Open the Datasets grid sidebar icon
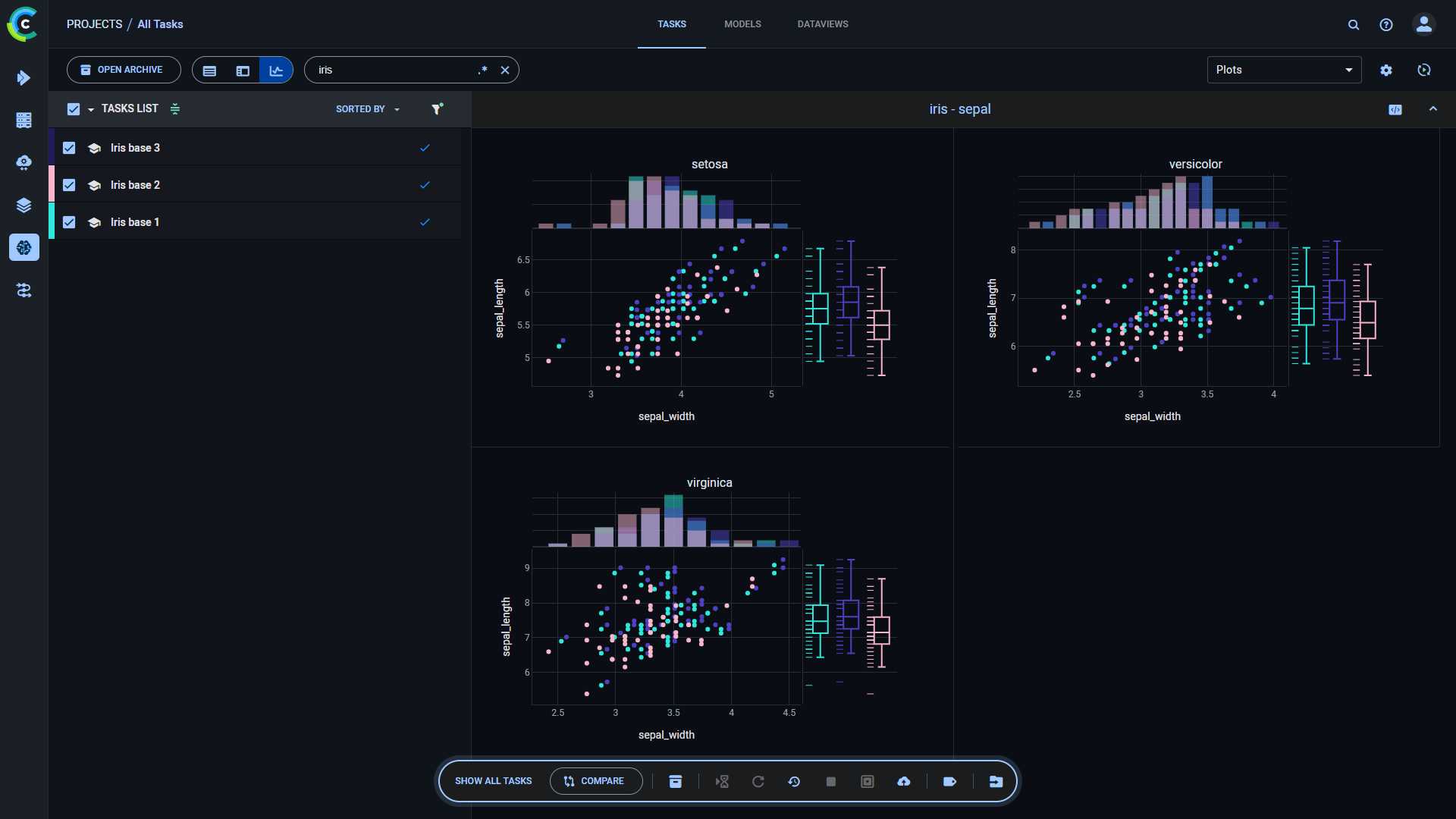This screenshot has width=1456, height=819. [24, 120]
